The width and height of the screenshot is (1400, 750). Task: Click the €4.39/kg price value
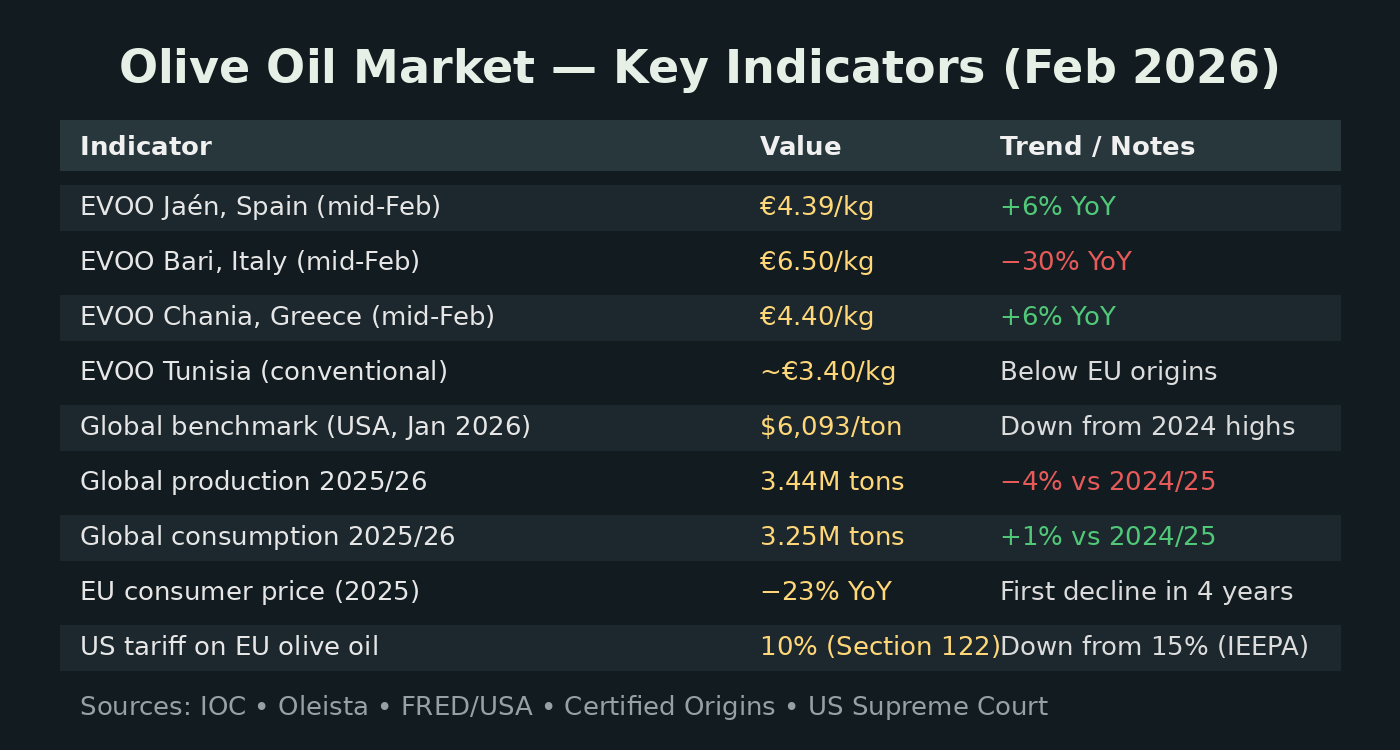(x=816, y=207)
